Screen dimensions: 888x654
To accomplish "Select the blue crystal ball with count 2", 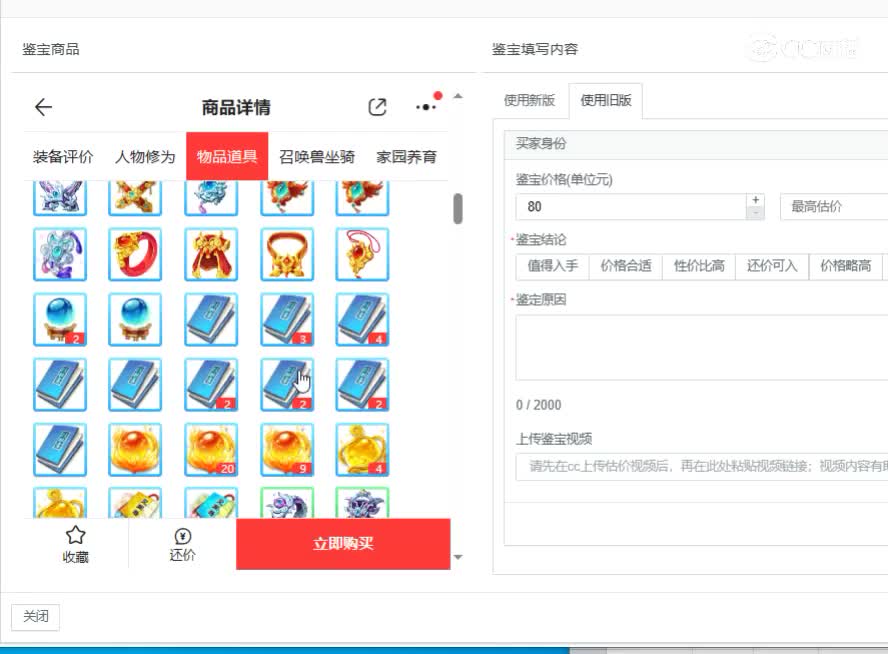I will point(60,319).
